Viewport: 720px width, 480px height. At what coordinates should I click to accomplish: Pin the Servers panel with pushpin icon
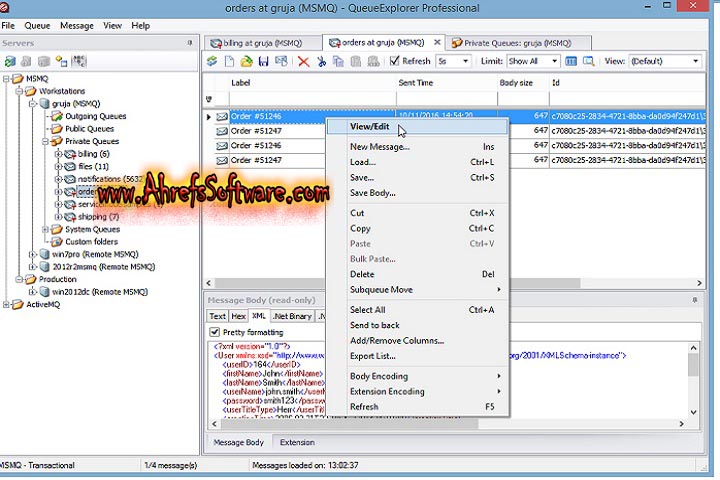191,43
